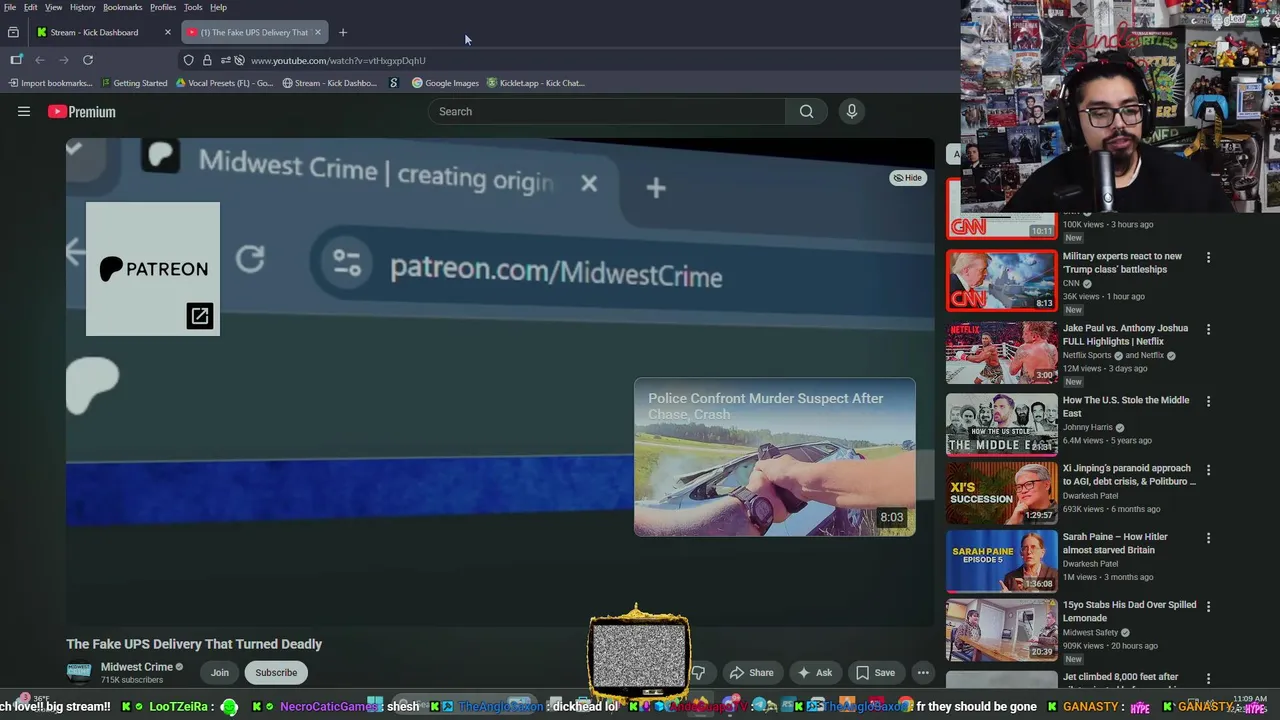
Task: Go forward using the browser forward arrow
Action: (64, 60)
